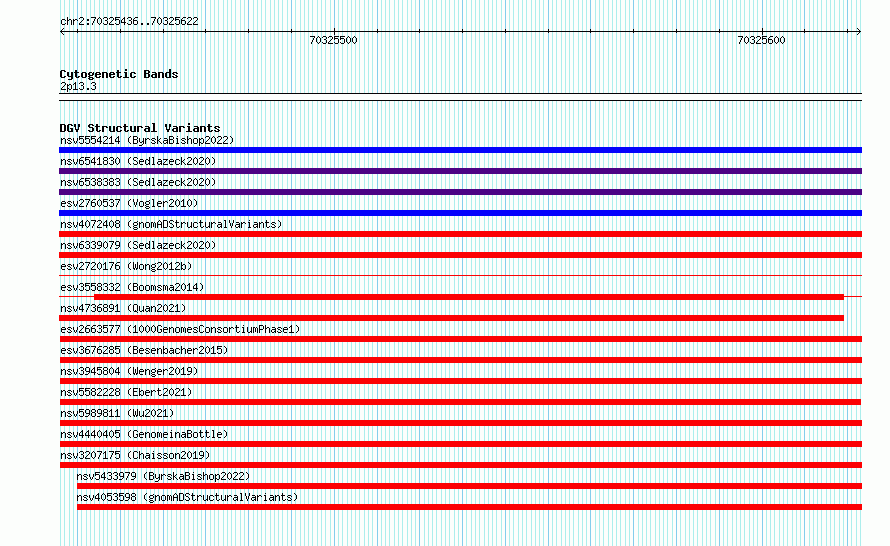Click the purple bar for nsv6538383
This screenshot has height=546, width=890.
pos(460,192)
